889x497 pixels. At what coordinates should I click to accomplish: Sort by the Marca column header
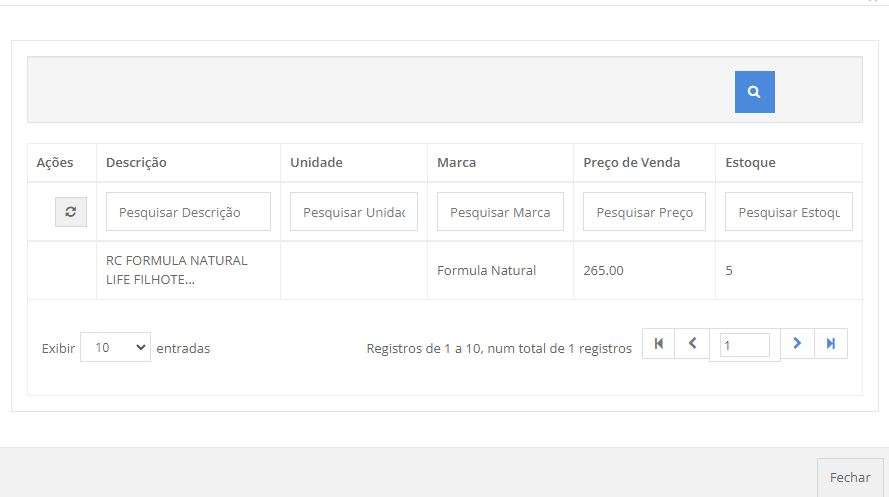click(x=456, y=163)
